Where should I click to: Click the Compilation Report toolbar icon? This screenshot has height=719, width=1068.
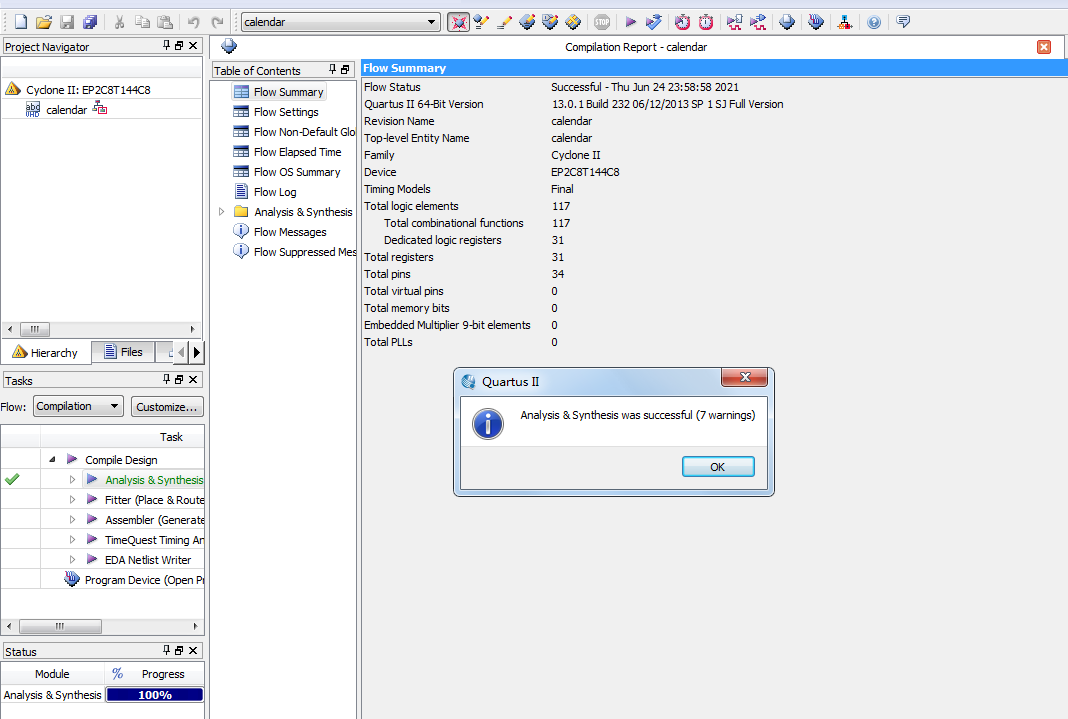787,22
